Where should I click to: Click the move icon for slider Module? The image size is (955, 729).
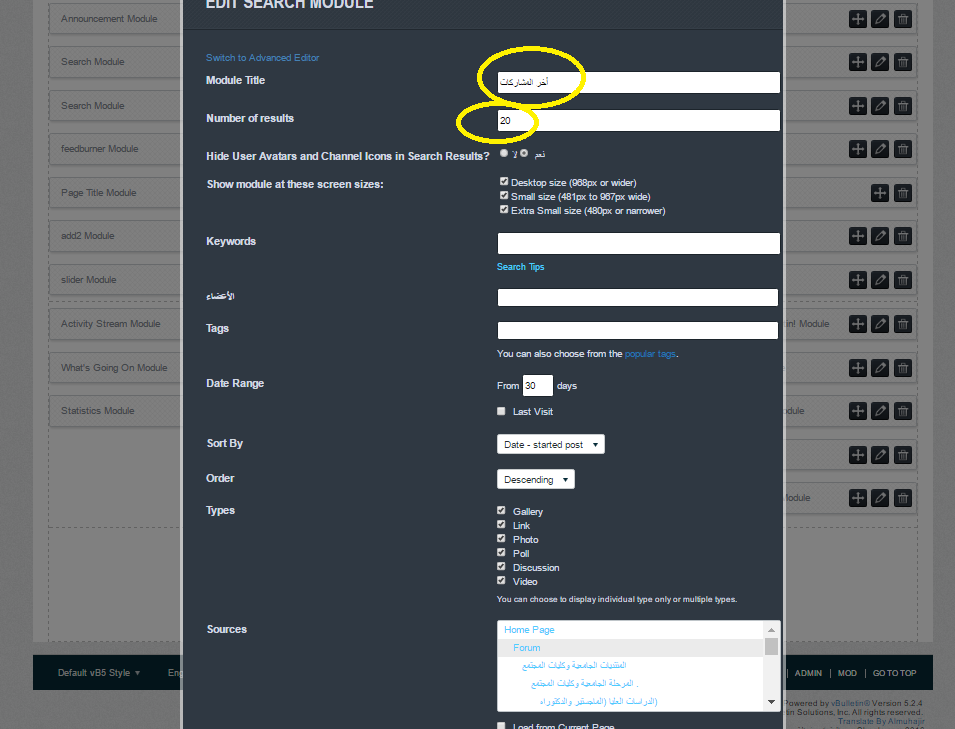(858, 280)
